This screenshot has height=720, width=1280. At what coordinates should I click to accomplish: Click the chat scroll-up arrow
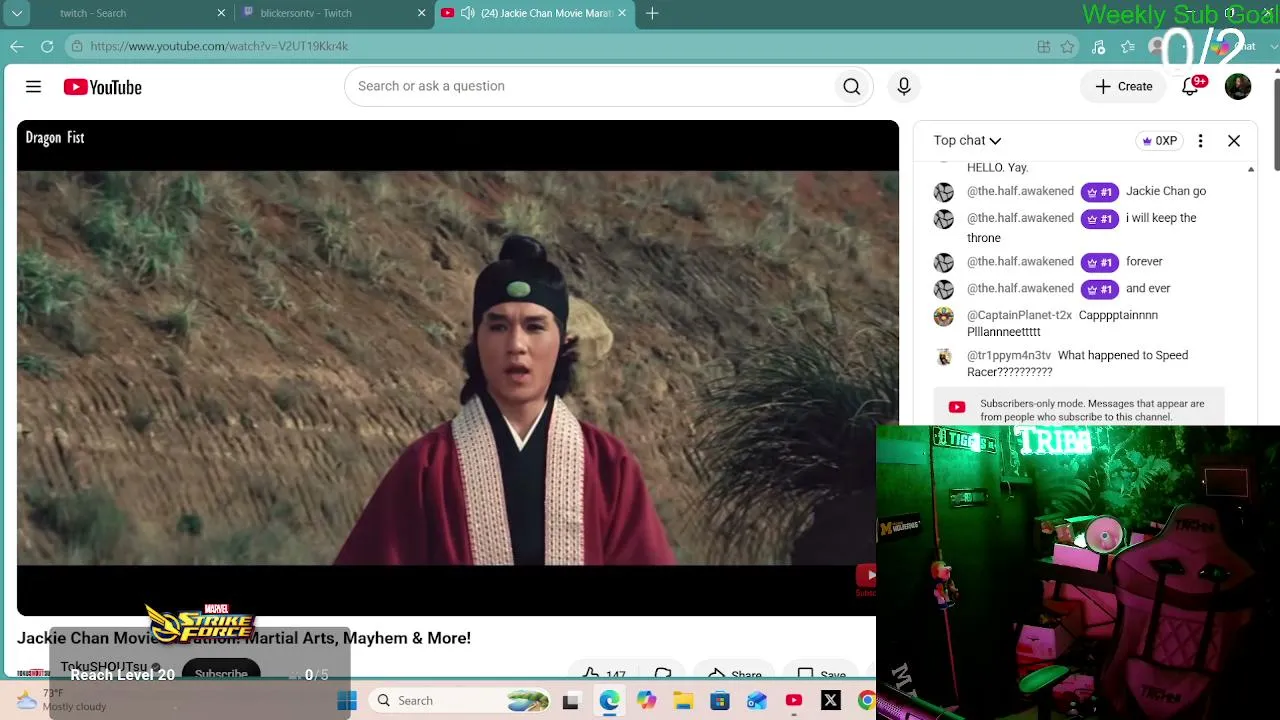1251,170
